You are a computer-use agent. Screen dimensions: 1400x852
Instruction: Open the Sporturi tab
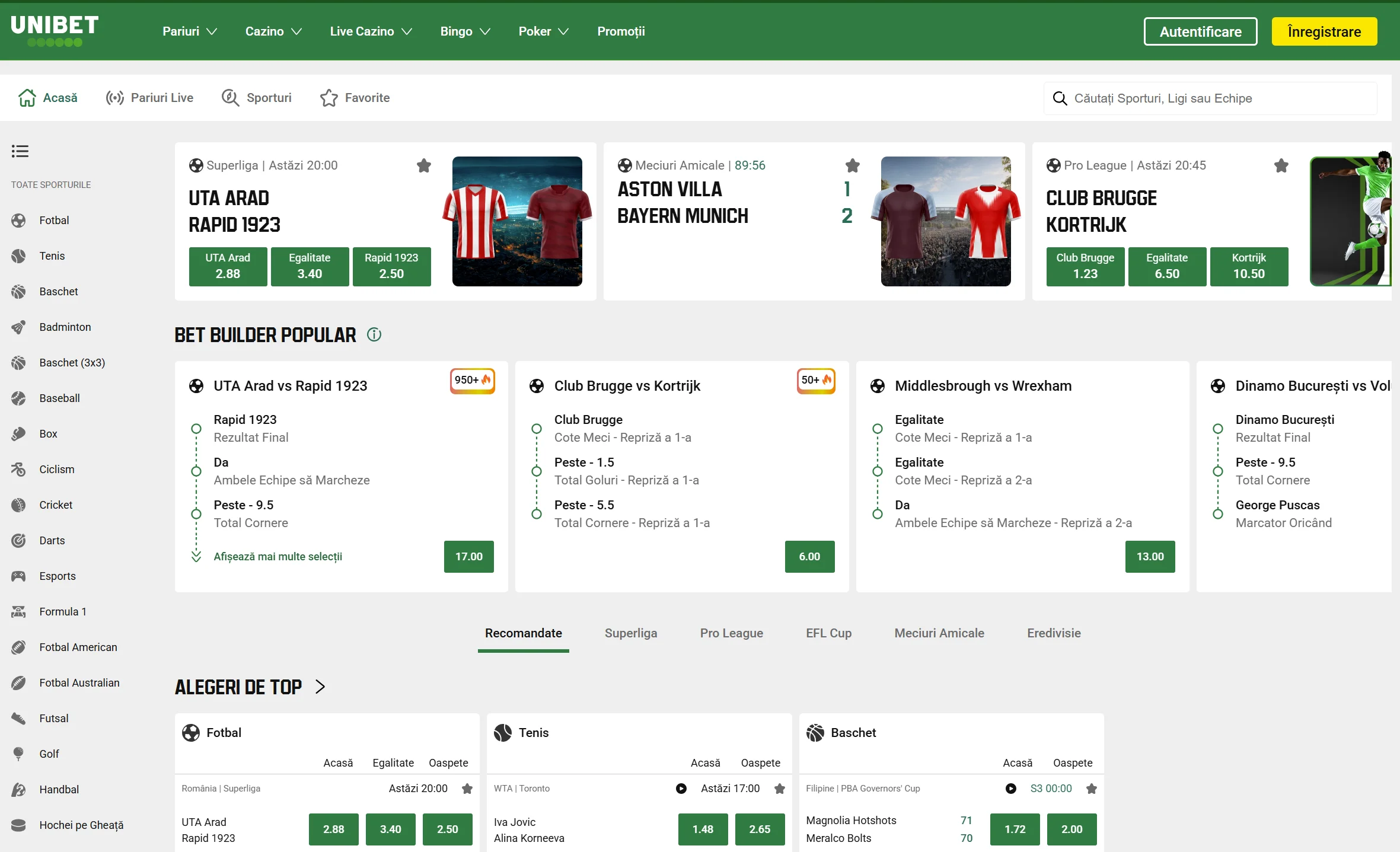[x=256, y=98]
